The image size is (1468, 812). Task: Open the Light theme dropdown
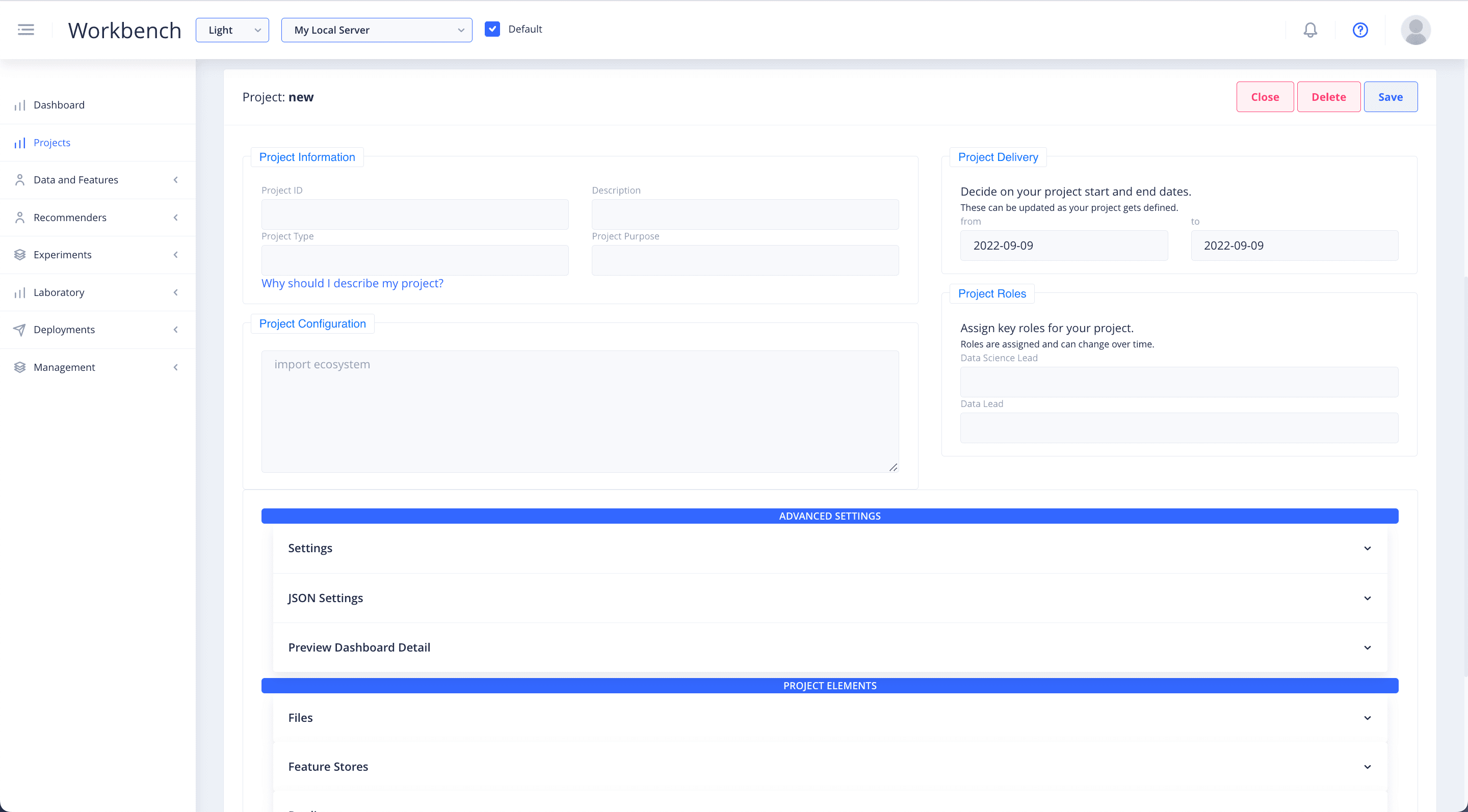(232, 30)
